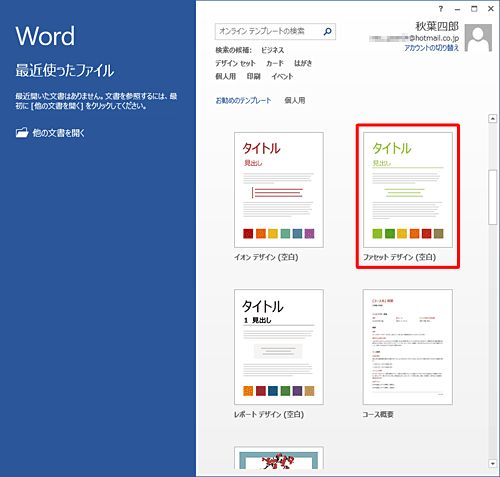Click the account name 秋葉四郎
Screen dimensions: 500x477
click(437, 26)
